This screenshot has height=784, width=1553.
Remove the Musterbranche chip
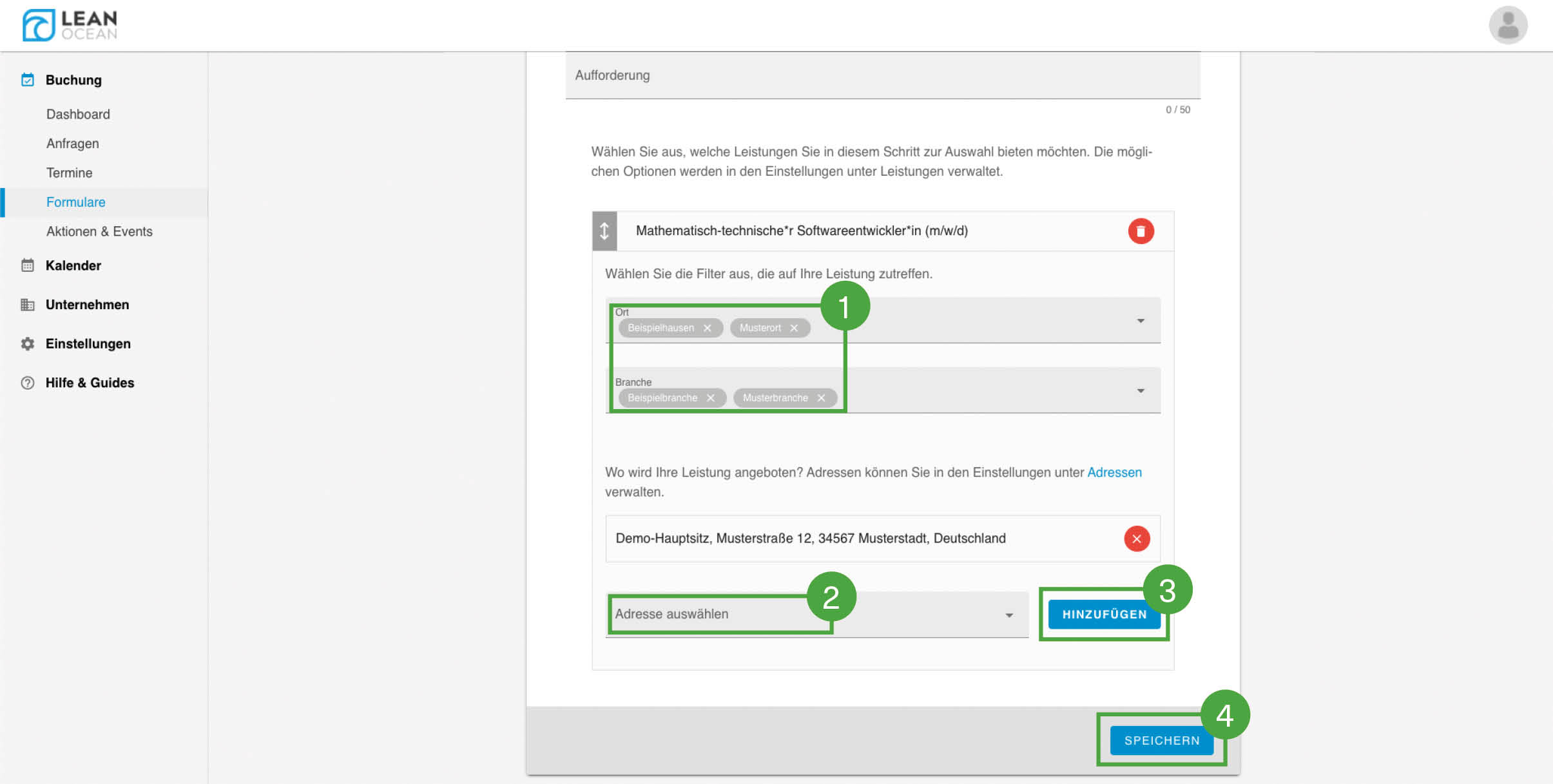[821, 398]
